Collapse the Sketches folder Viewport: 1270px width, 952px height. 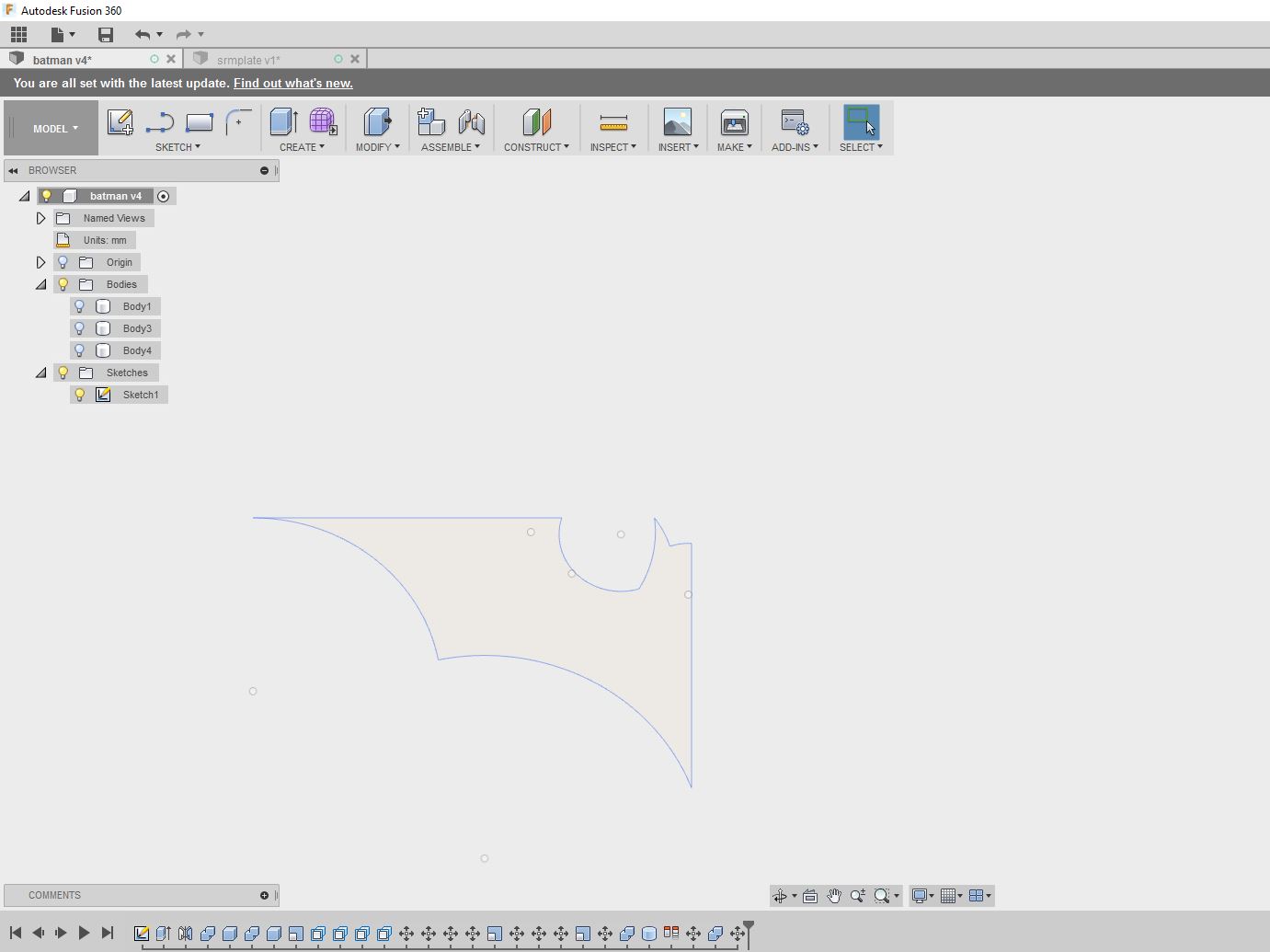pos(40,373)
